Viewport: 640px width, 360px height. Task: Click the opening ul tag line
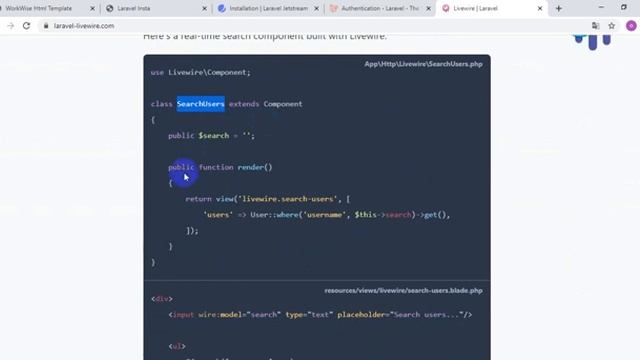click(177, 346)
